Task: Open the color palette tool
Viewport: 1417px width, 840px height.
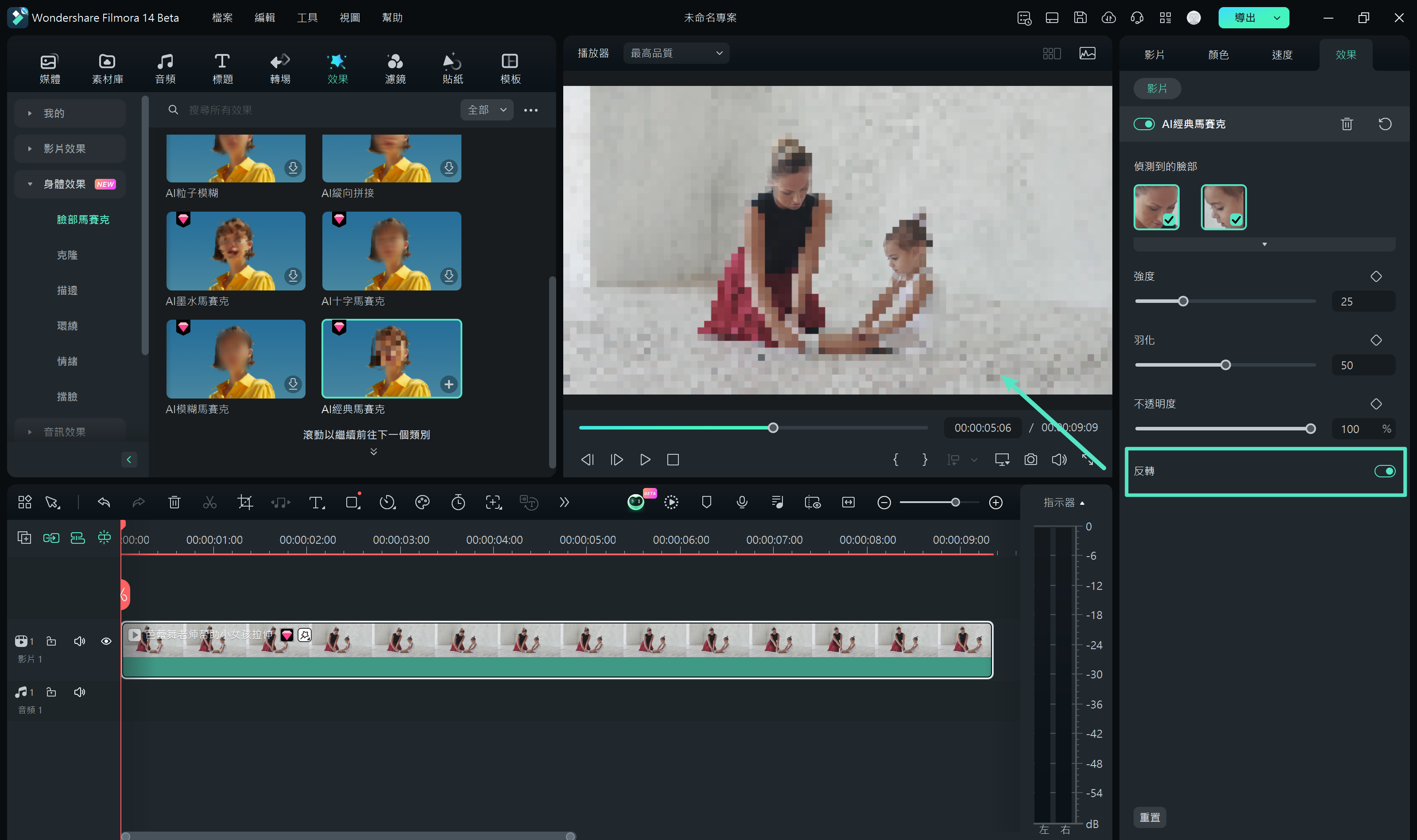Action: coord(422,502)
